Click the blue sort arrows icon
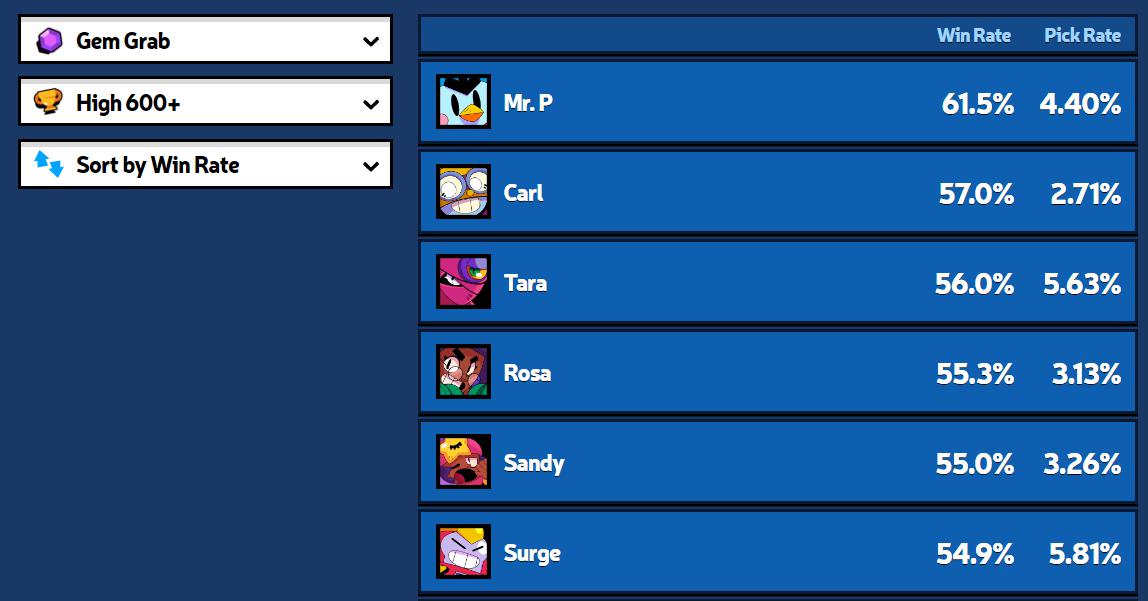Viewport: 1148px width, 601px height. point(49,164)
